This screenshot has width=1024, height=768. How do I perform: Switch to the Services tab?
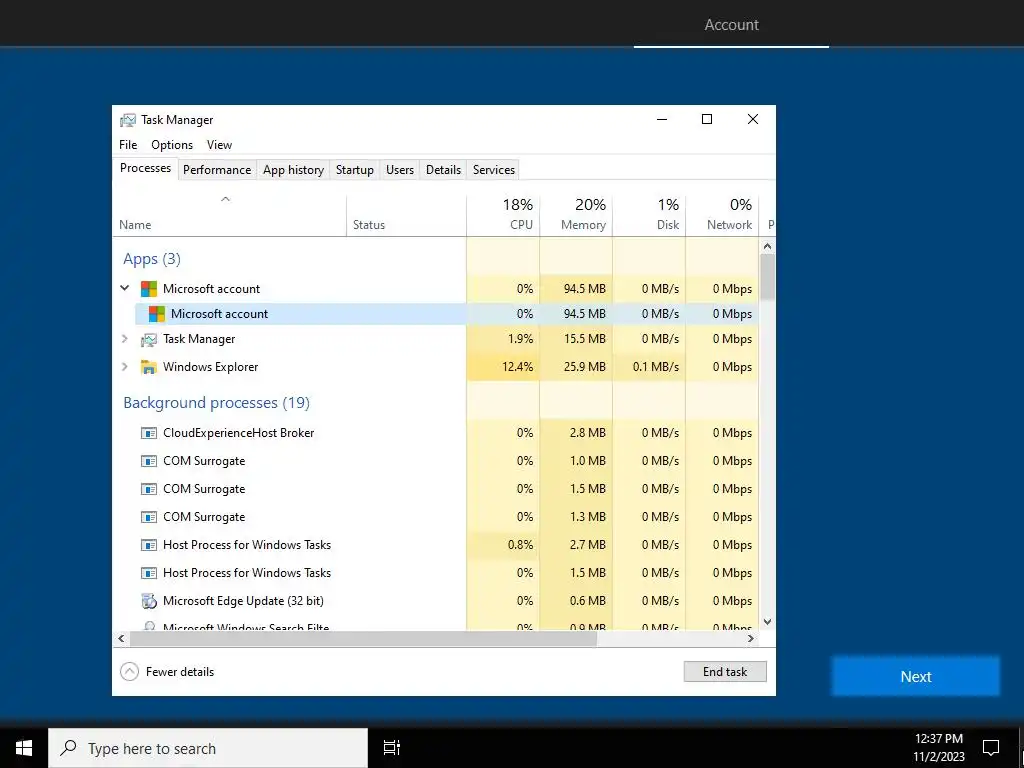[x=494, y=170]
